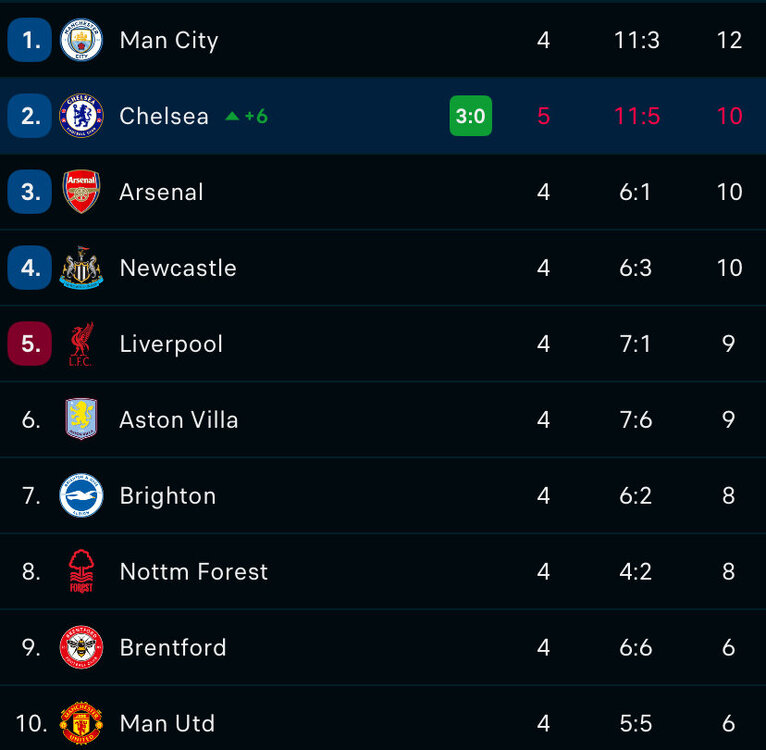Open the Brentford bee crest
Screen dimensions: 766x750
81,647
